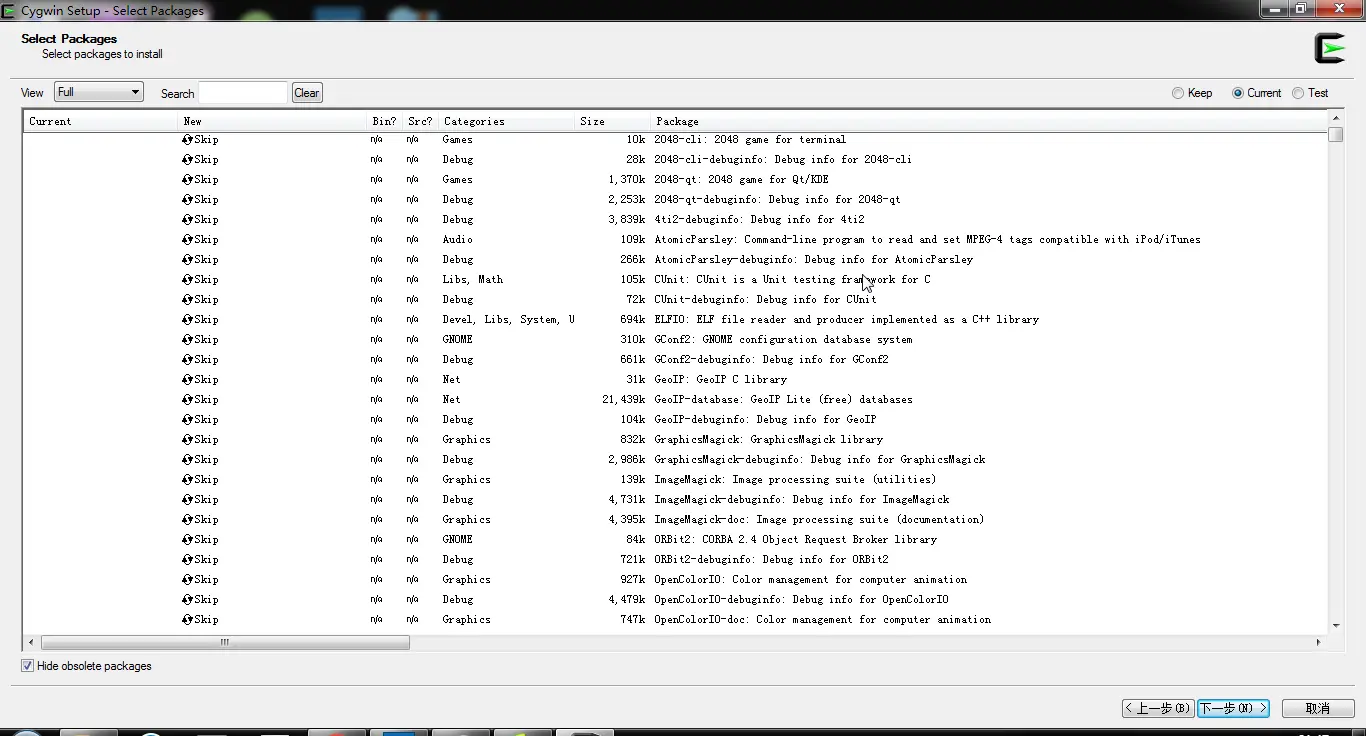Click the Bin? column header
The width and height of the screenshot is (1366, 736).
tap(386, 121)
